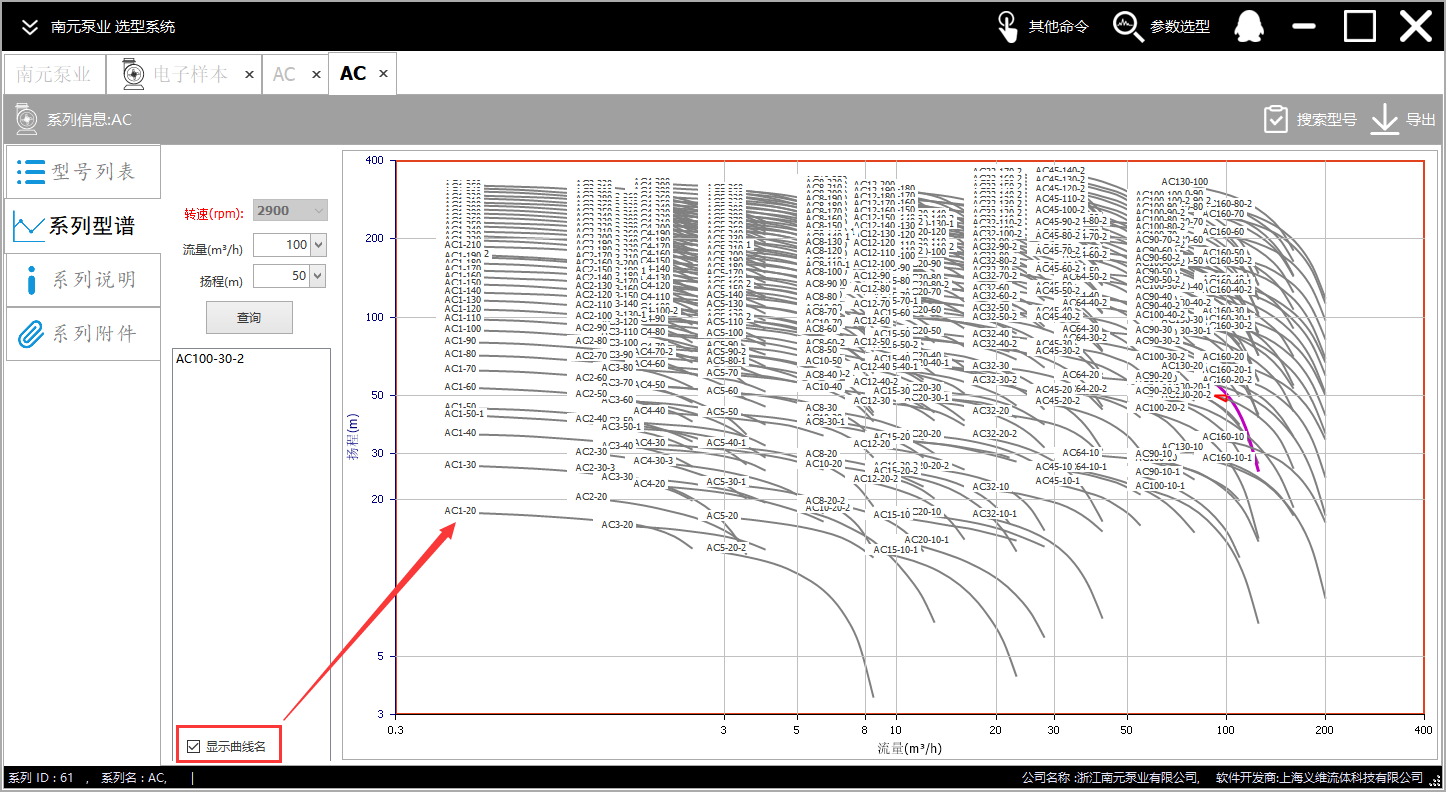
Task: Open 参数选型 magnifier icon
Action: click(x=1128, y=26)
